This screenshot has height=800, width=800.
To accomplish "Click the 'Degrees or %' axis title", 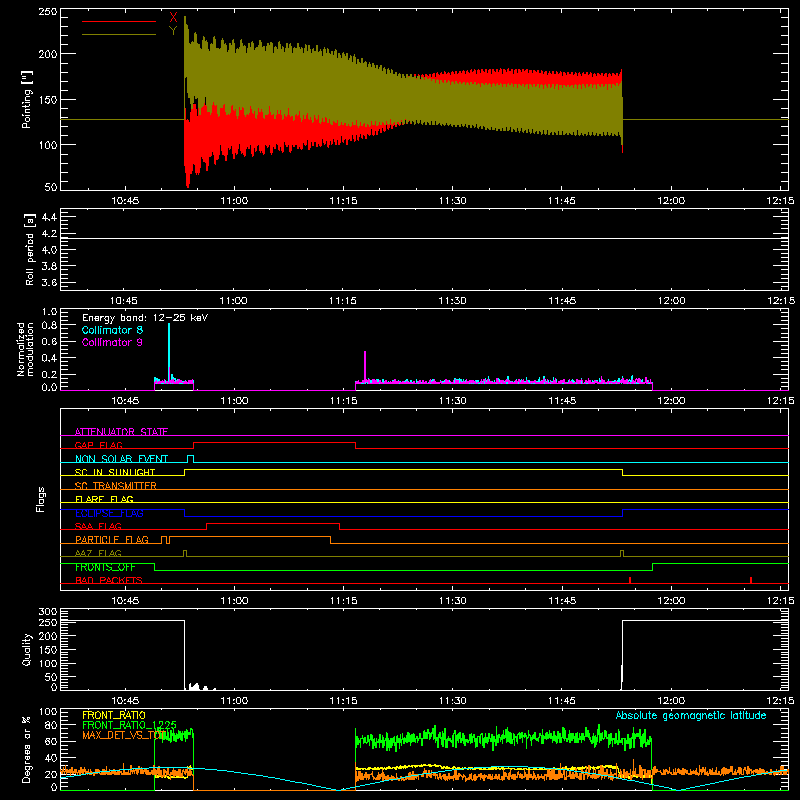I will tap(27, 749).
